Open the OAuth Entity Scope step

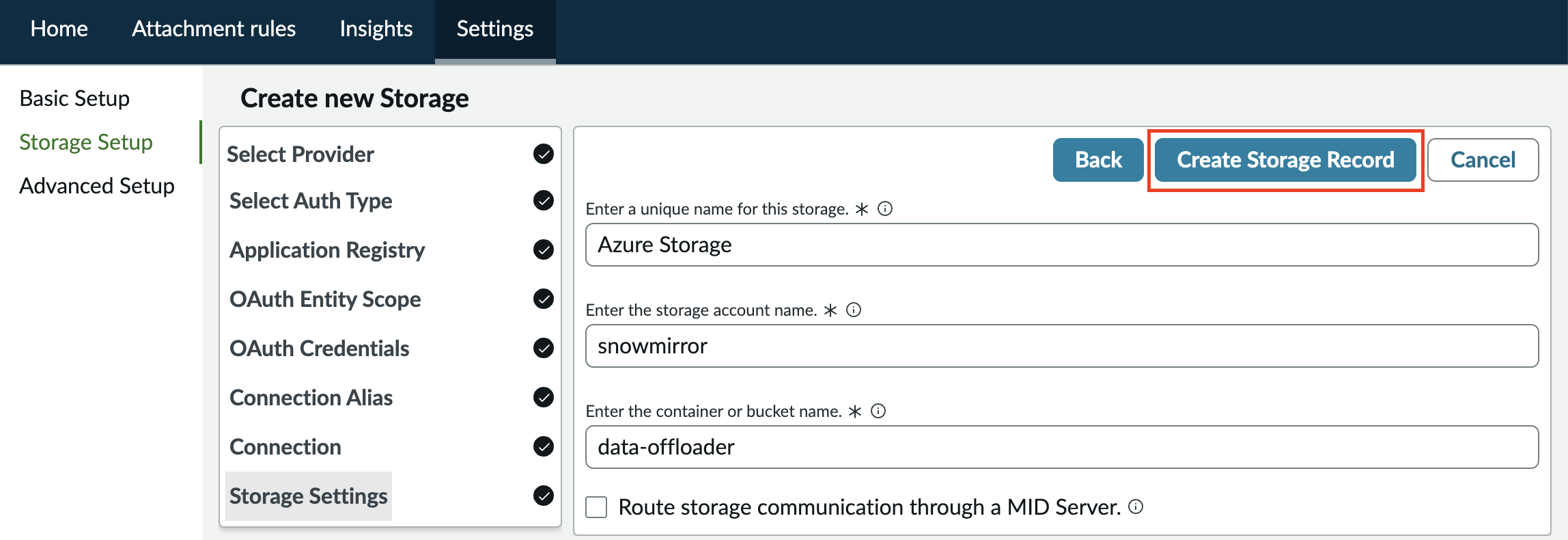tap(325, 299)
